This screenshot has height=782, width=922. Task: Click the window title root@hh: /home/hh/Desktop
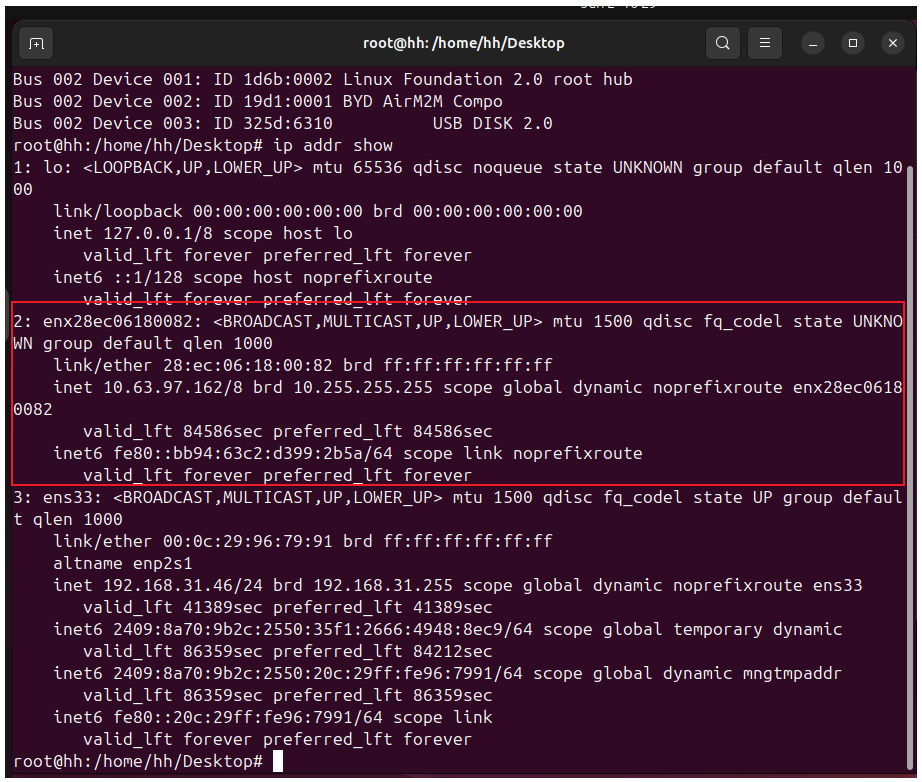point(463,43)
